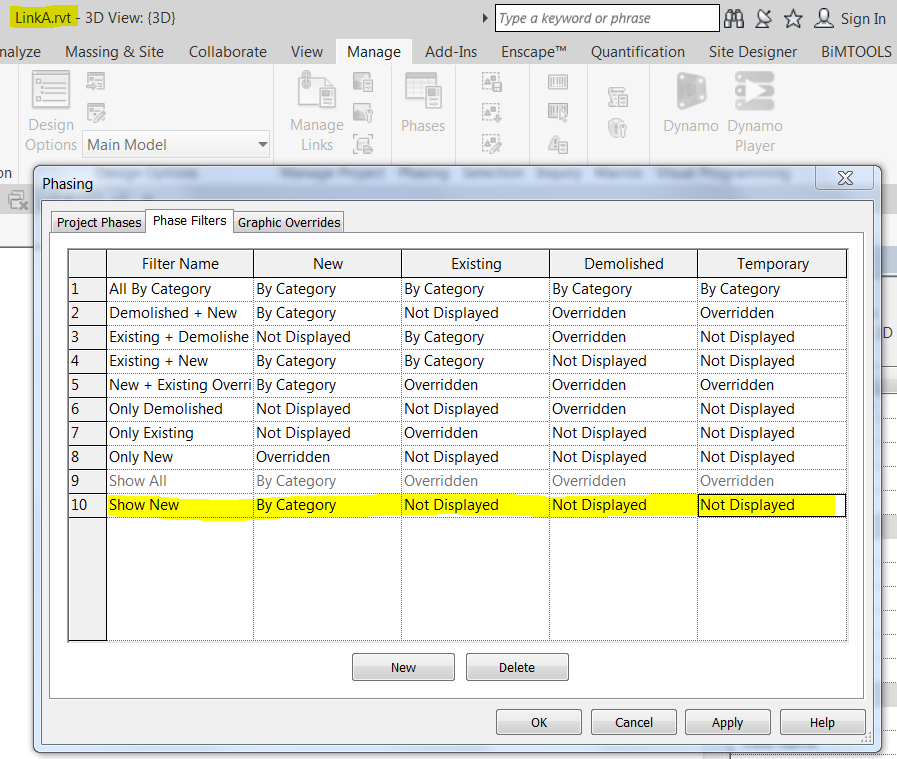The height and width of the screenshot is (759, 897).
Task: Open Help from the Phasing dialog
Action: click(x=823, y=722)
